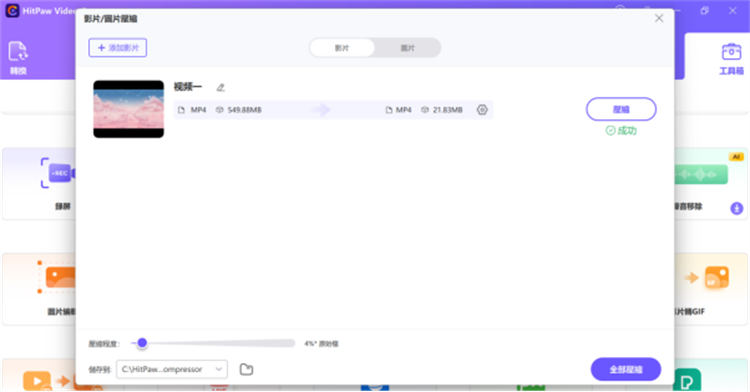
Task: Click the green 成功 success status indicator
Action: [621, 131]
